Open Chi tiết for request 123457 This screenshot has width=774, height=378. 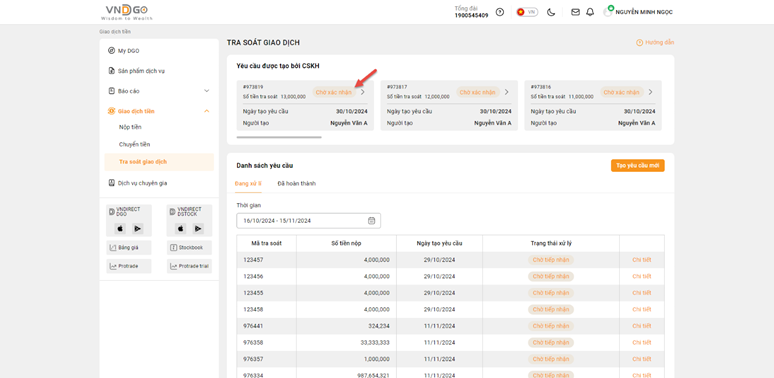(x=642, y=260)
